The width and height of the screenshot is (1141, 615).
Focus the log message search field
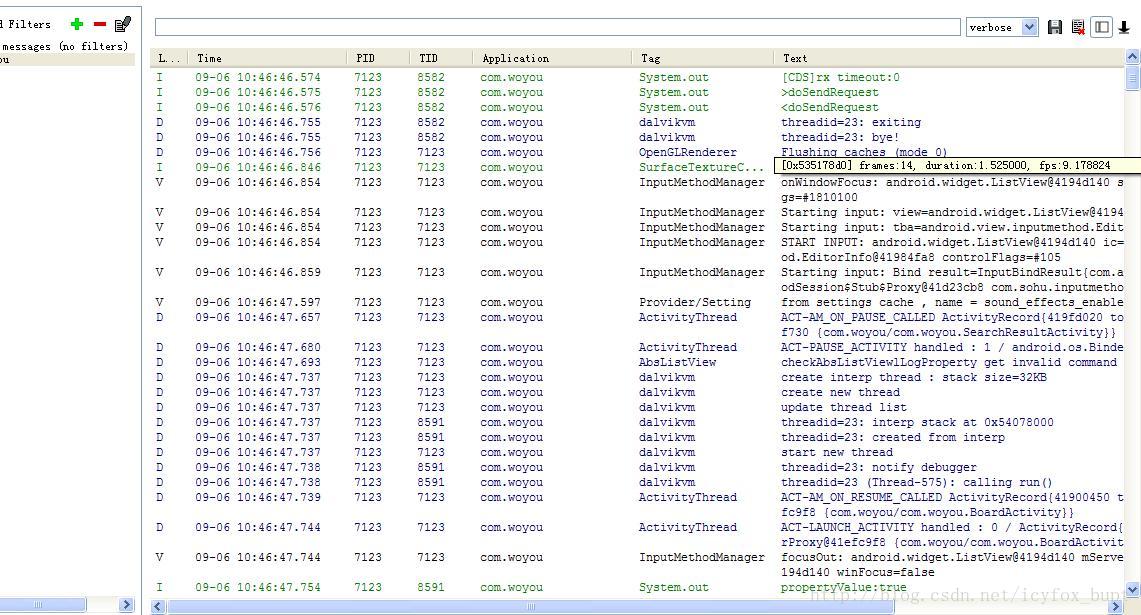tap(557, 27)
